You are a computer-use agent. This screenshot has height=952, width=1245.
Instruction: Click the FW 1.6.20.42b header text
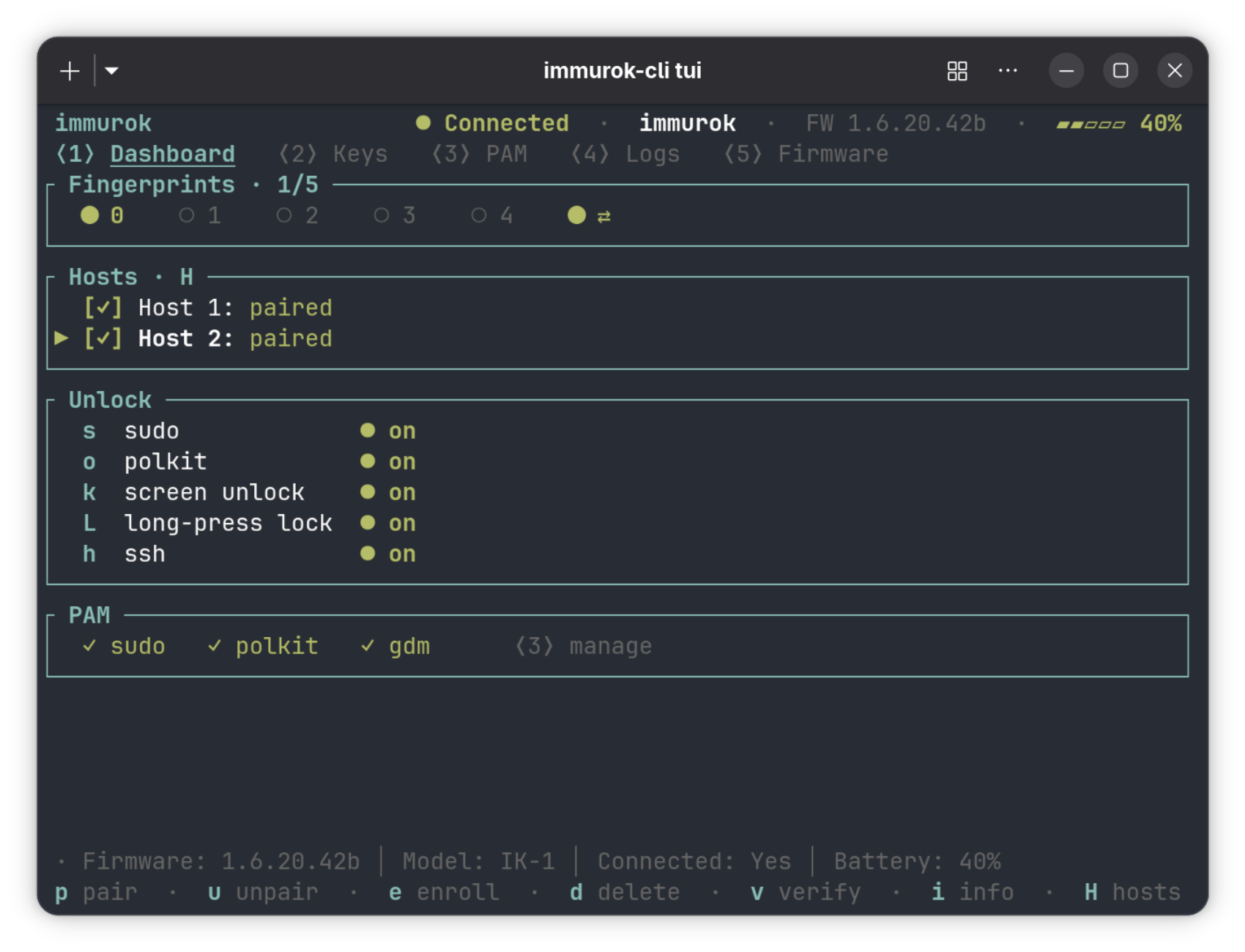pos(896,123)
